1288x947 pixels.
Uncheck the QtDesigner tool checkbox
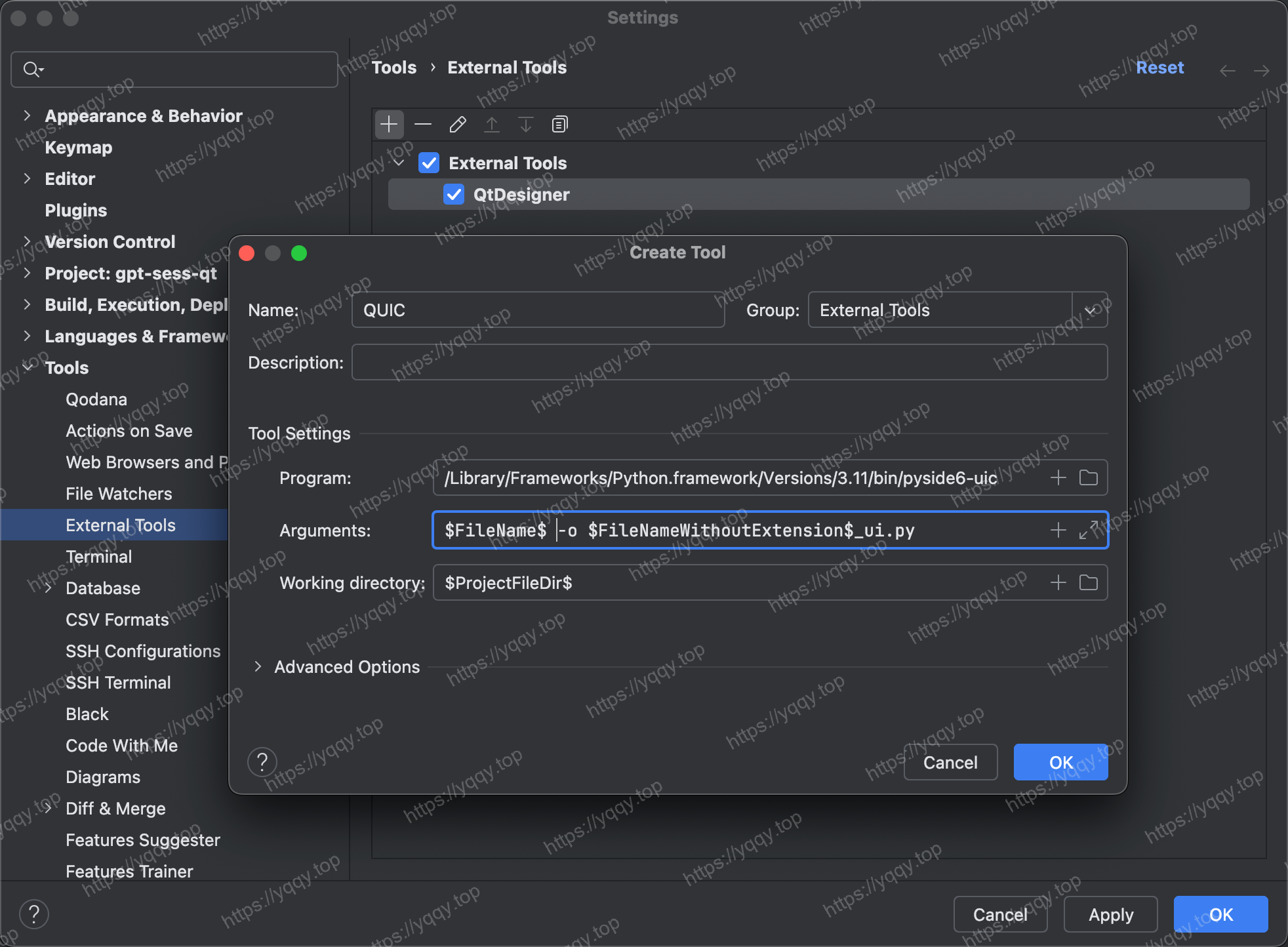click(454, 194)
